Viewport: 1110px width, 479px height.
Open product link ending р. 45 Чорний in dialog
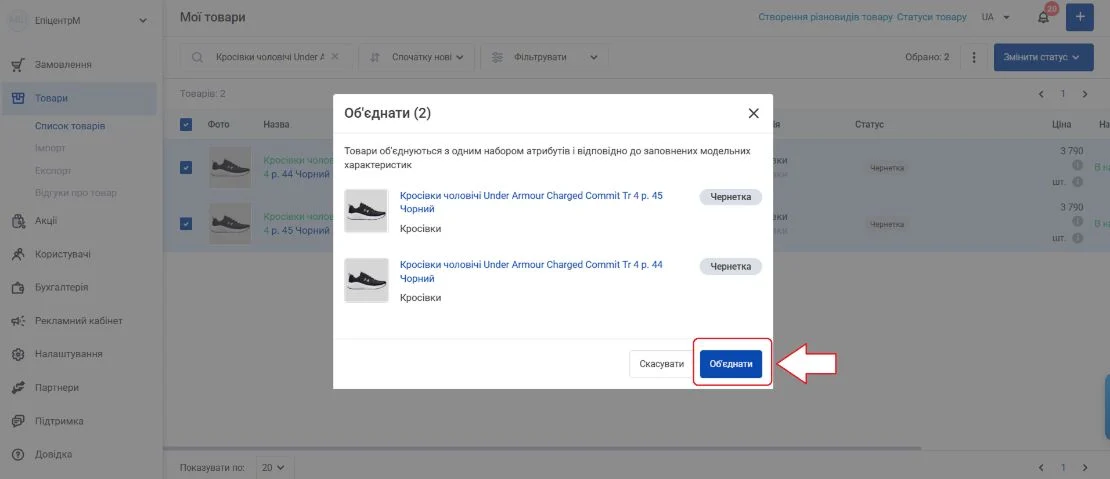[x=531, y=202]
